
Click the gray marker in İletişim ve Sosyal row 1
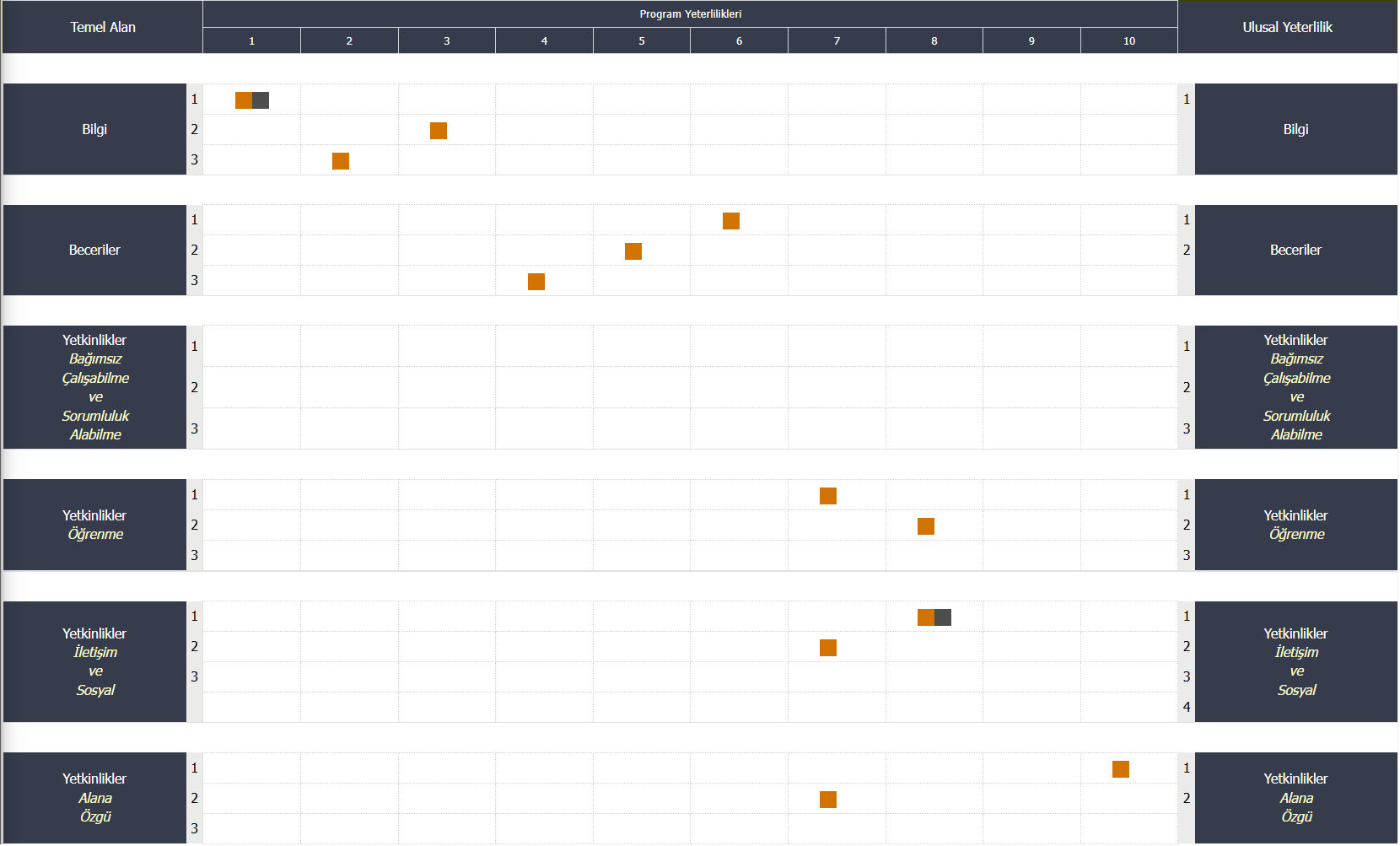[x=943, y=617]
